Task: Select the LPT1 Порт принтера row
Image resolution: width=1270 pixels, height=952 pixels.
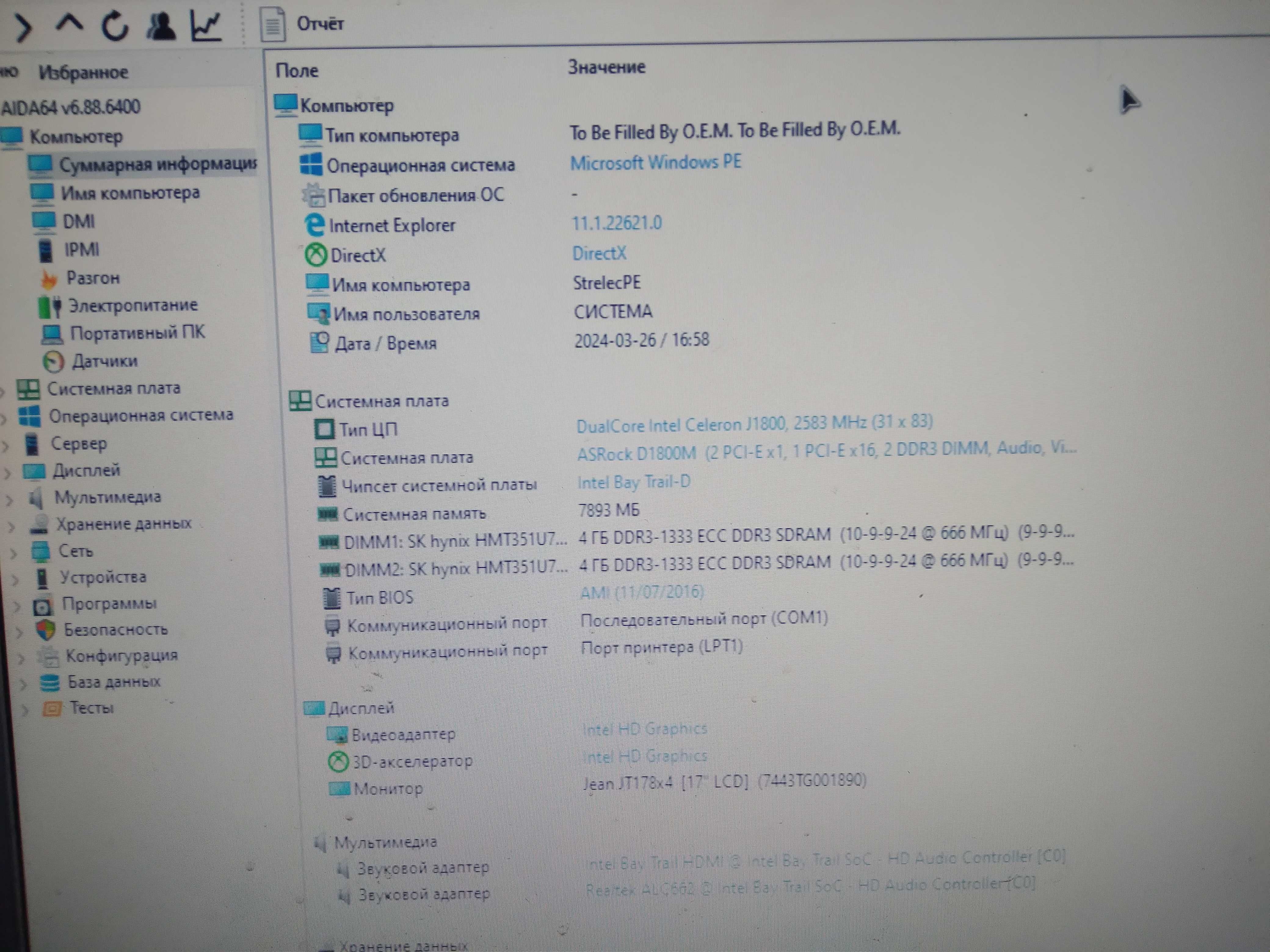Action: pos(535,650)
